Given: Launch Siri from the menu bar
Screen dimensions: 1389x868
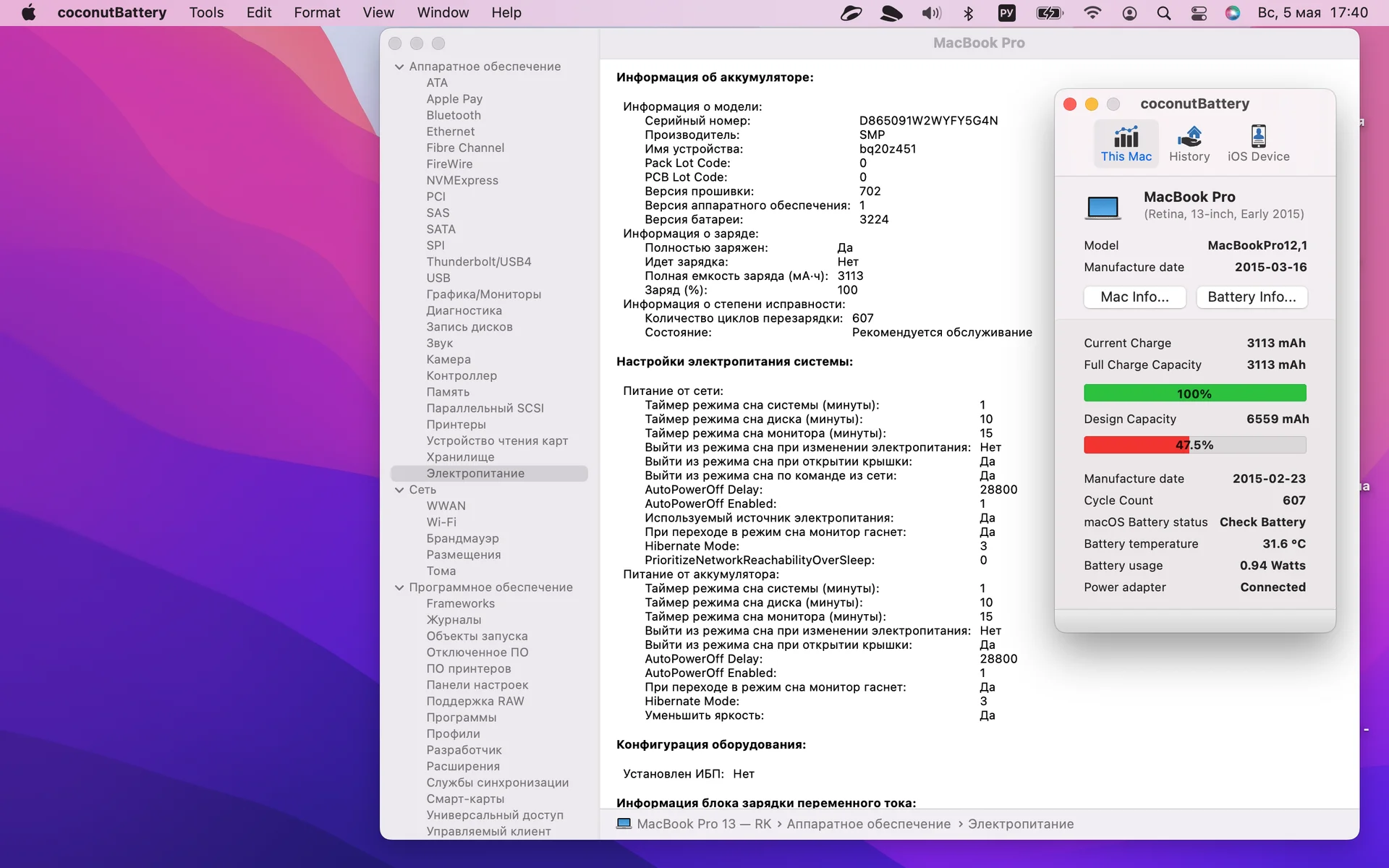Looking at the screenshot, I should click(1233, 12).
